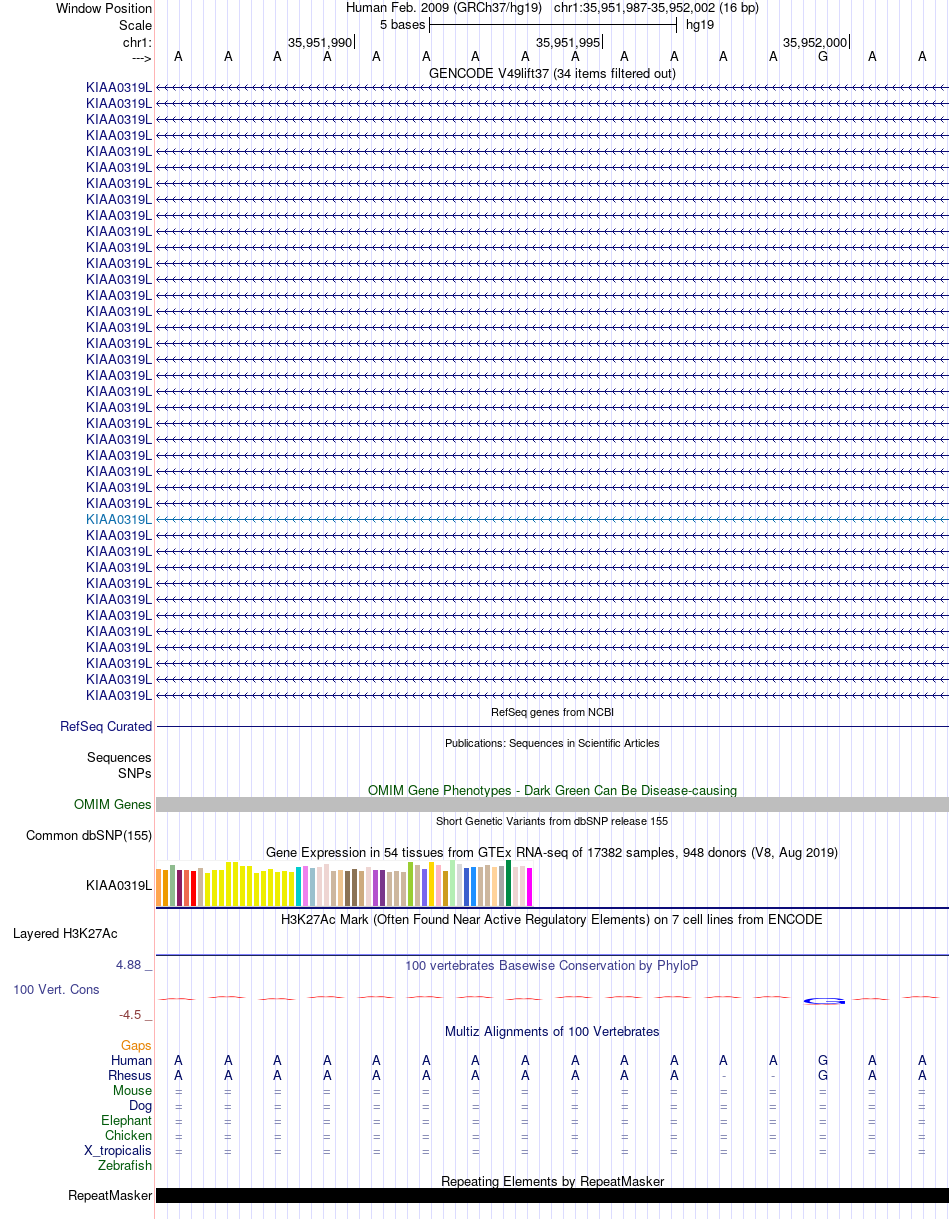Screen dimensions: 950x1219
Task: Click the first orange bar in the GTEx chart
Action: coord(159,888)
